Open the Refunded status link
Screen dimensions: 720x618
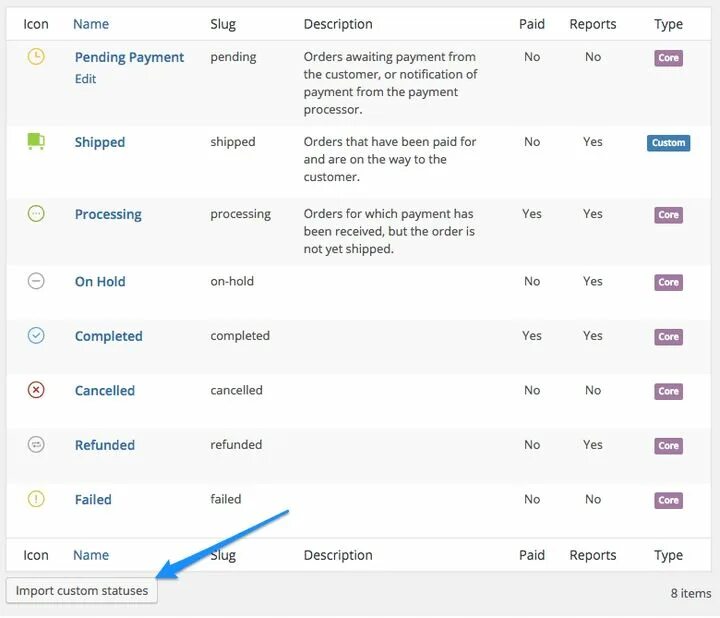105,445
